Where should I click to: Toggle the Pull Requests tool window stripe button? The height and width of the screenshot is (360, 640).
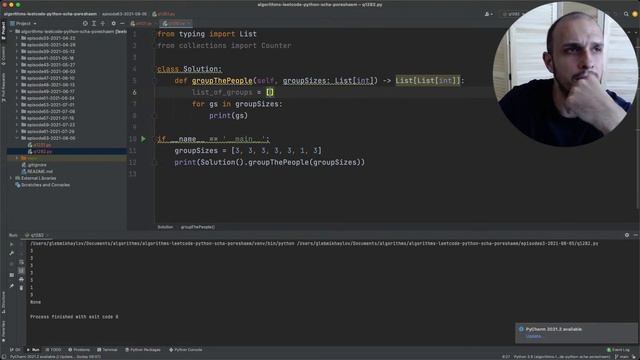point(3,87)
